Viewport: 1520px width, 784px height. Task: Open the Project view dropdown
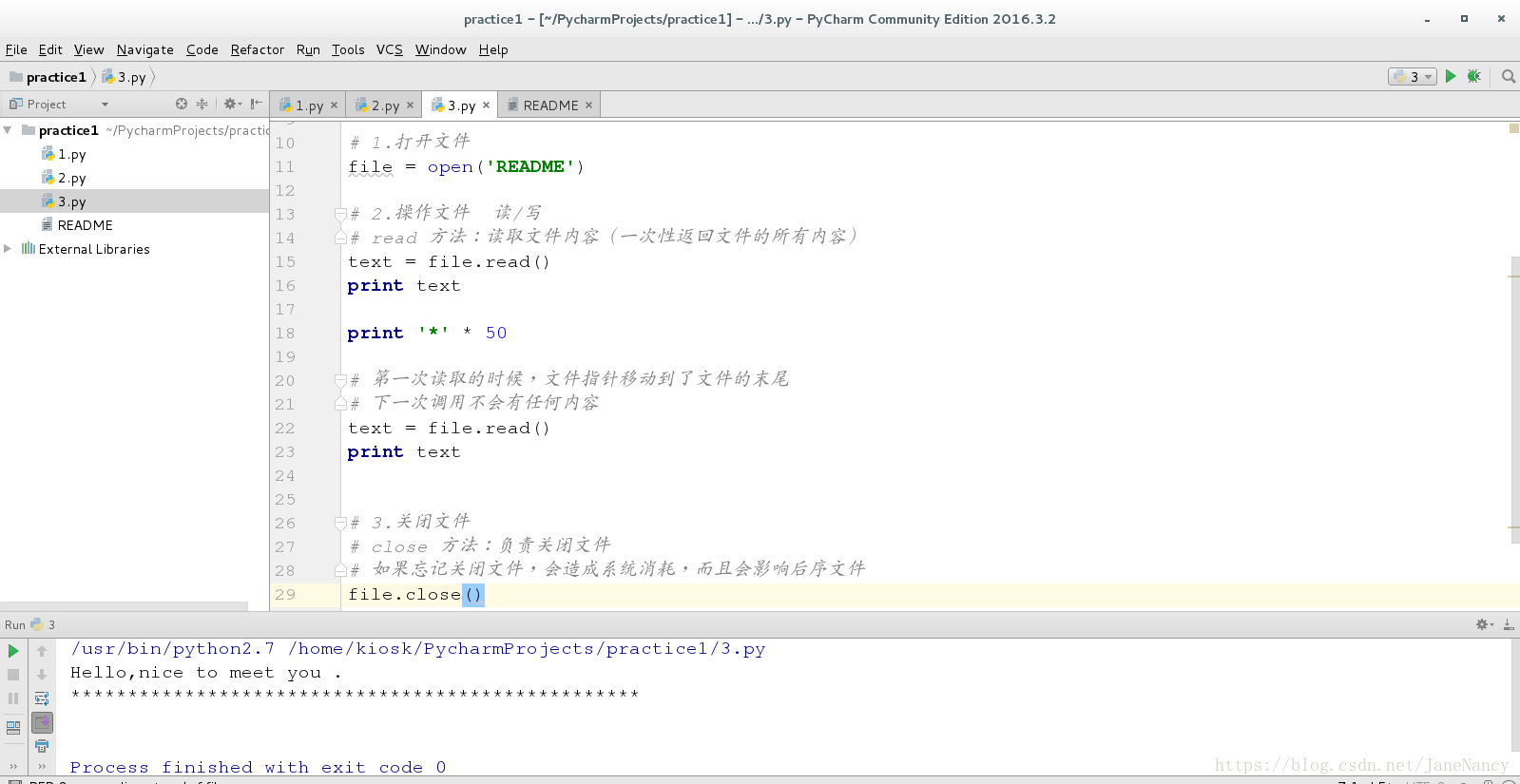105,105
